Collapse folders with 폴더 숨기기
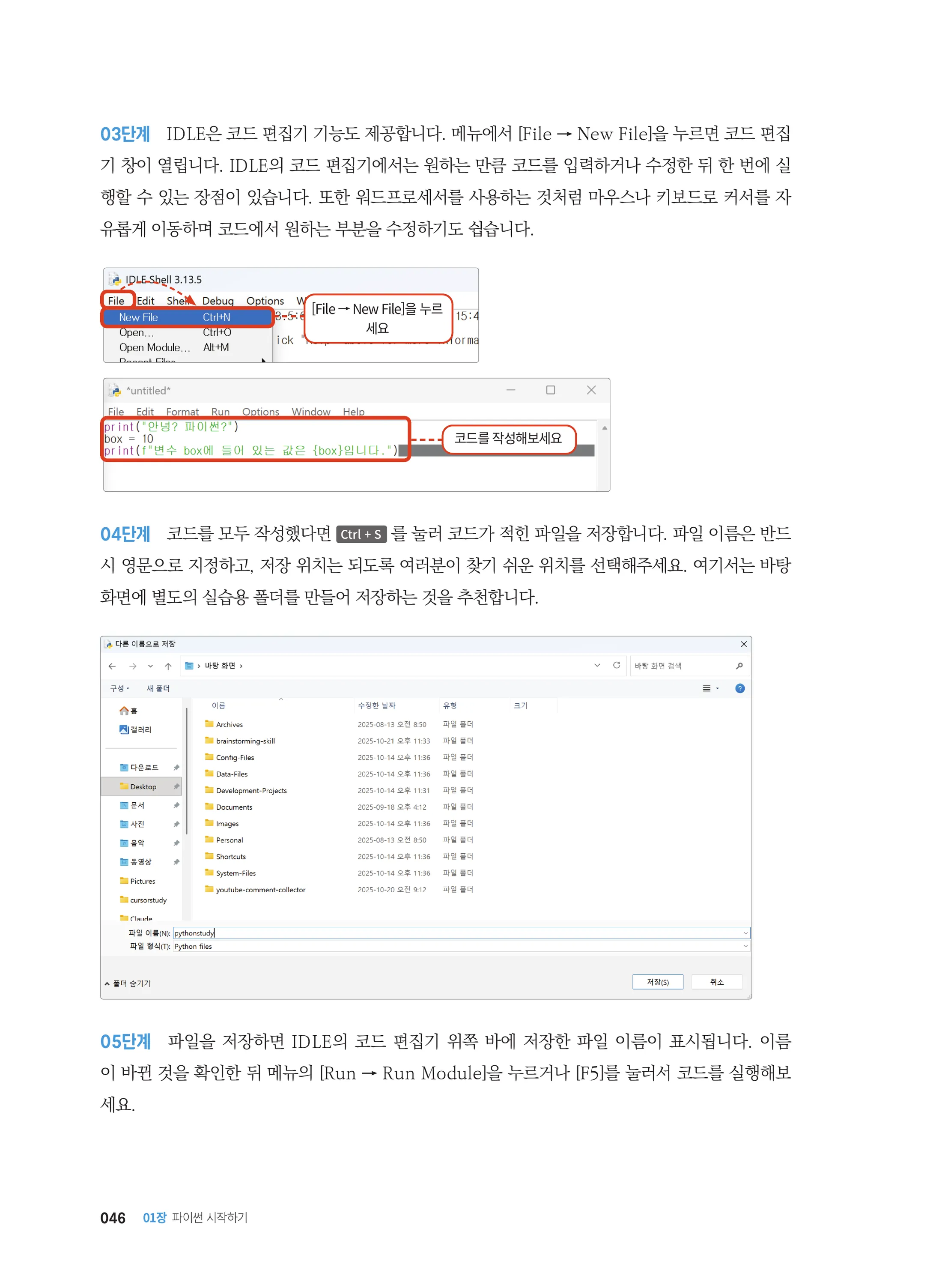The height and width of the screenshot is (1288, 942). [128, 983]
